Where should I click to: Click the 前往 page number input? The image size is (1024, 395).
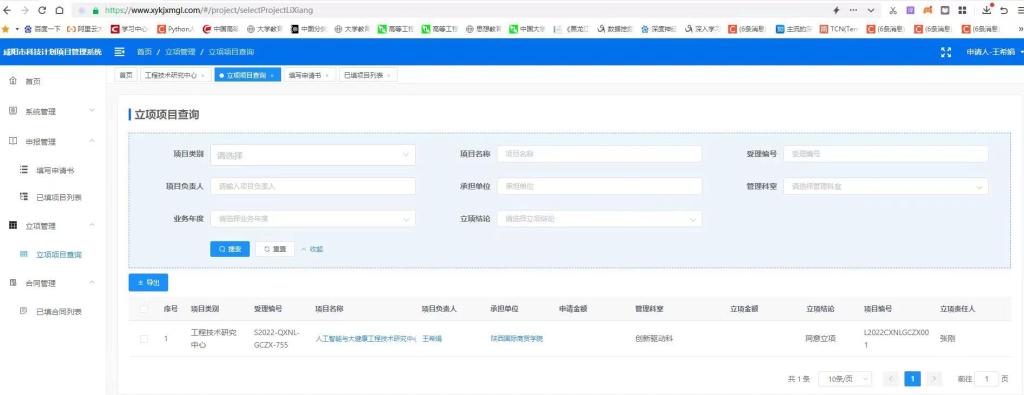pyautogui.click(x=987, y=379)
